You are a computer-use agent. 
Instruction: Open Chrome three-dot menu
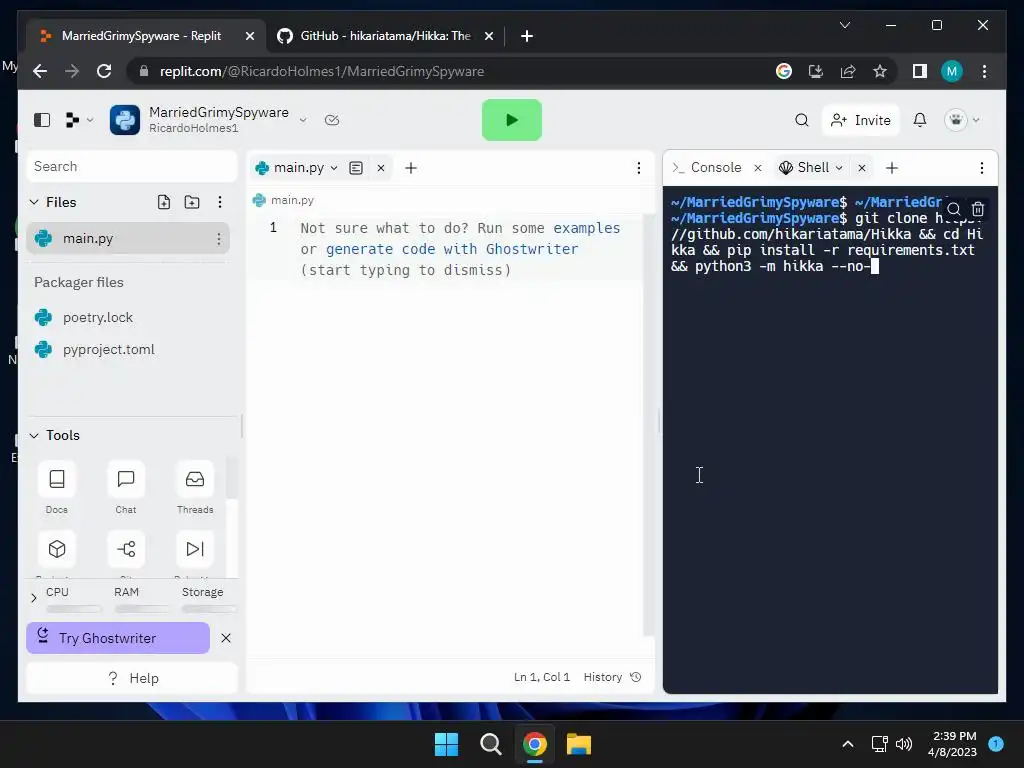point(984,71)
